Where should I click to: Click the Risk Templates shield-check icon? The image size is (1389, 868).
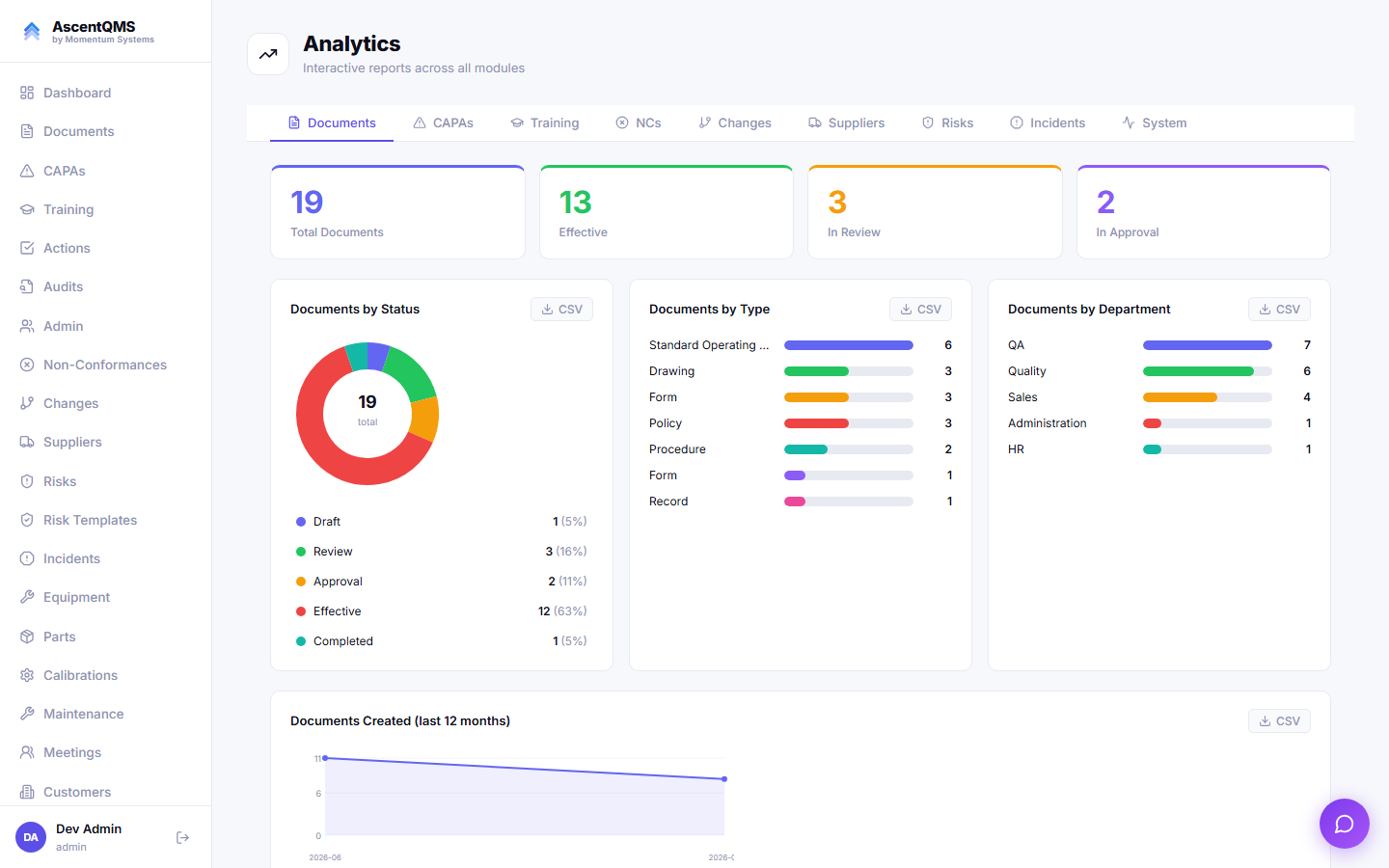pyautogui.click(x=27, y=520)
